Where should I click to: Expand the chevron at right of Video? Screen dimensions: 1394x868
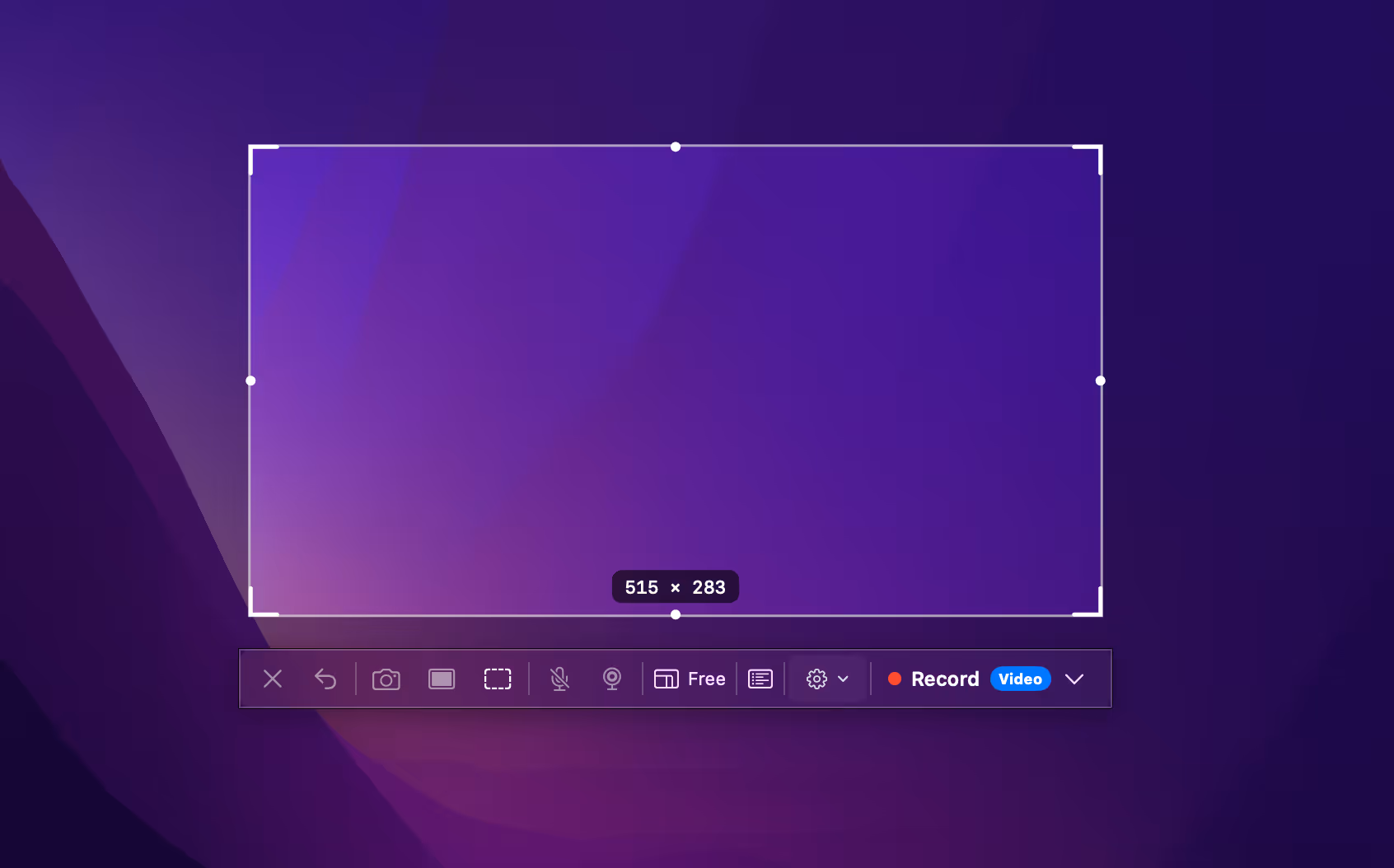click(1074, 679)
